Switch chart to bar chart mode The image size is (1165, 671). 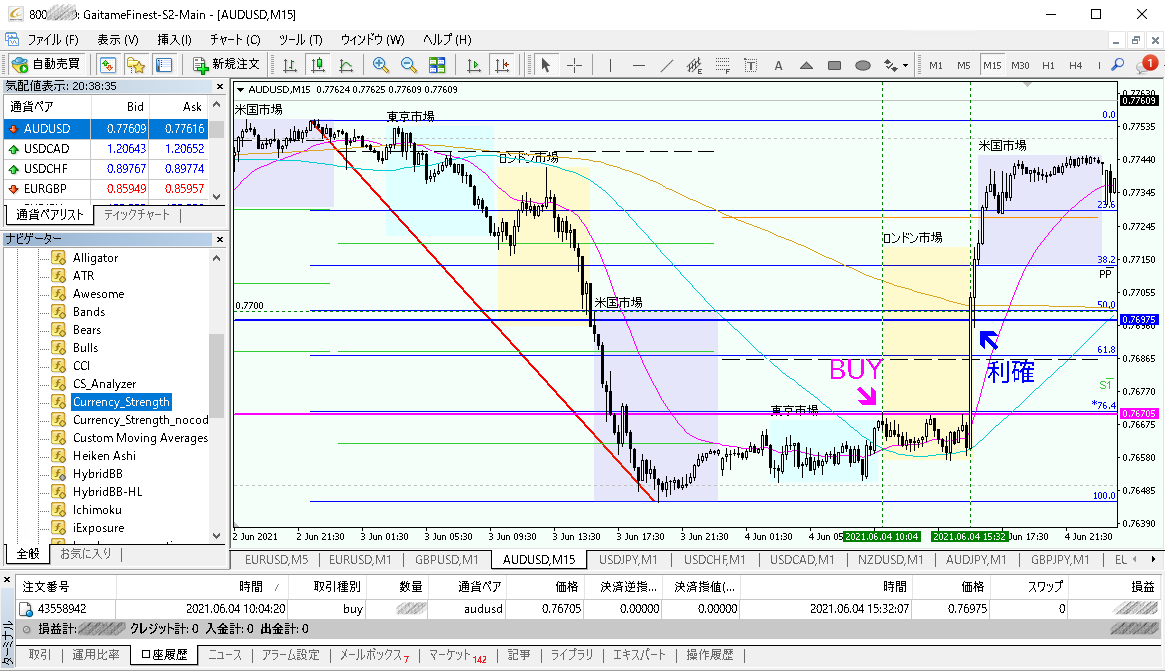290,65
